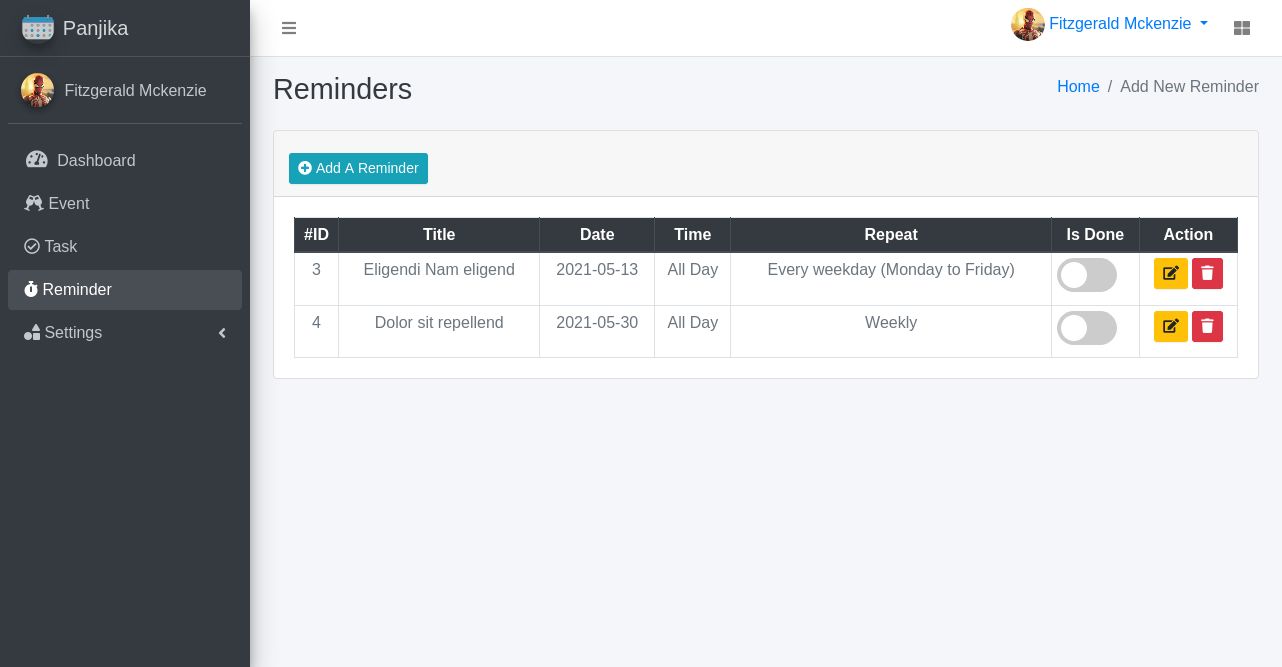Image resolution: width=1282 pixels, height=667 pixels.
Task: Open the Fitzgerald Mckenzie user dropdown
Action: 1128,24
